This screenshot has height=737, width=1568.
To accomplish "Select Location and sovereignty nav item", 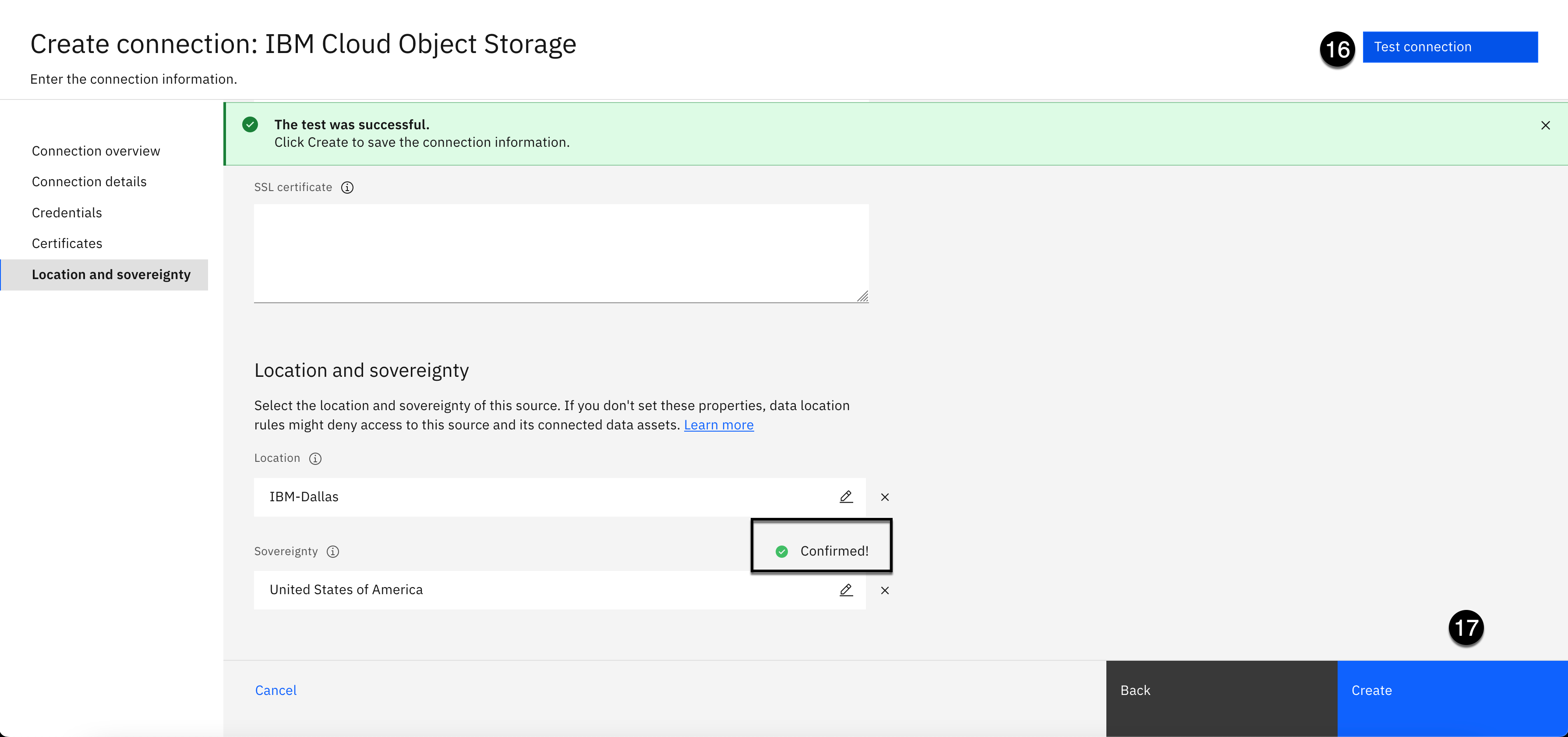I will (x=111, y=275).
